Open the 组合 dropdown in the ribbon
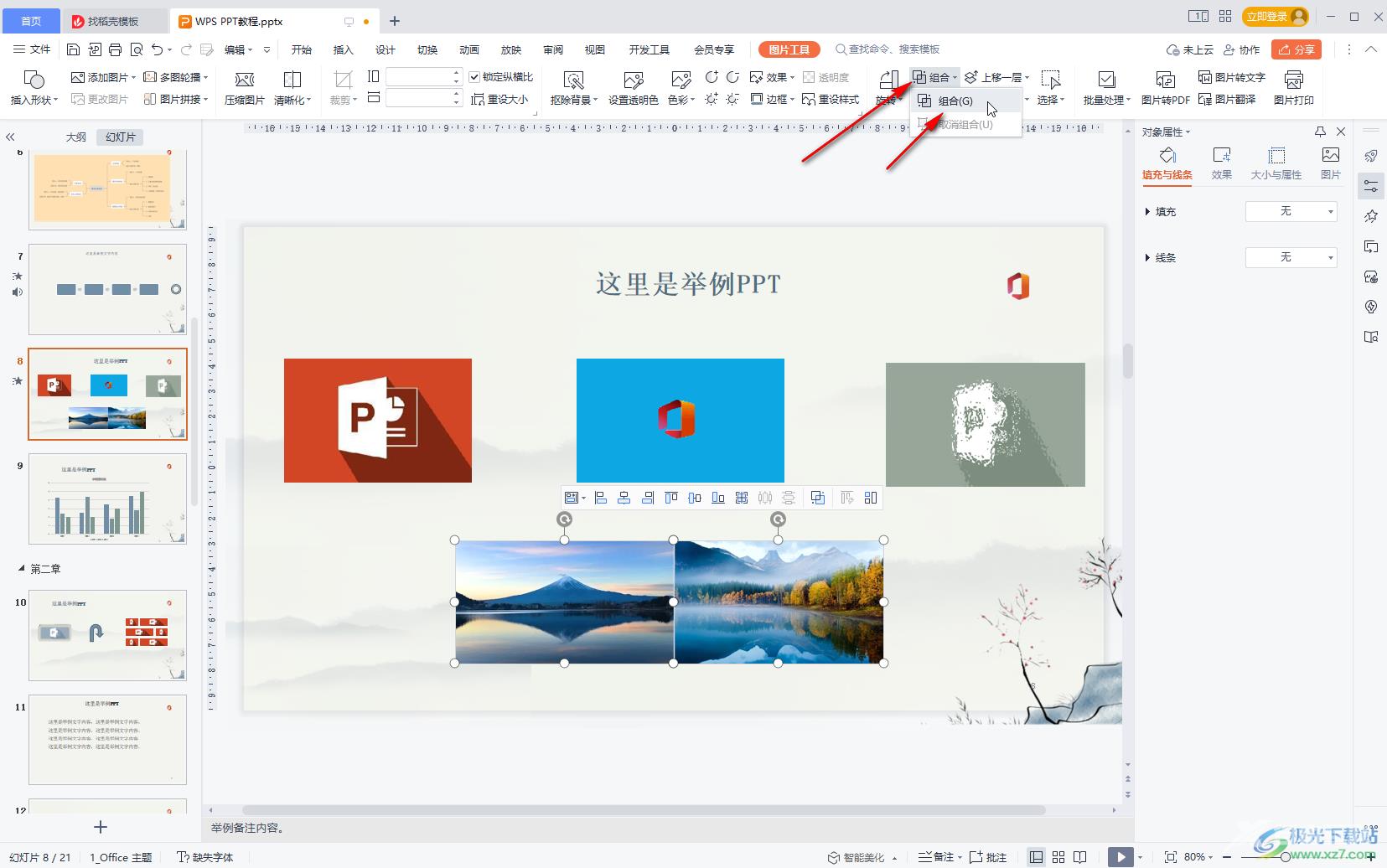Image resolution: width=1387 pixels, height=868 pixels. (x=934, y=77)
